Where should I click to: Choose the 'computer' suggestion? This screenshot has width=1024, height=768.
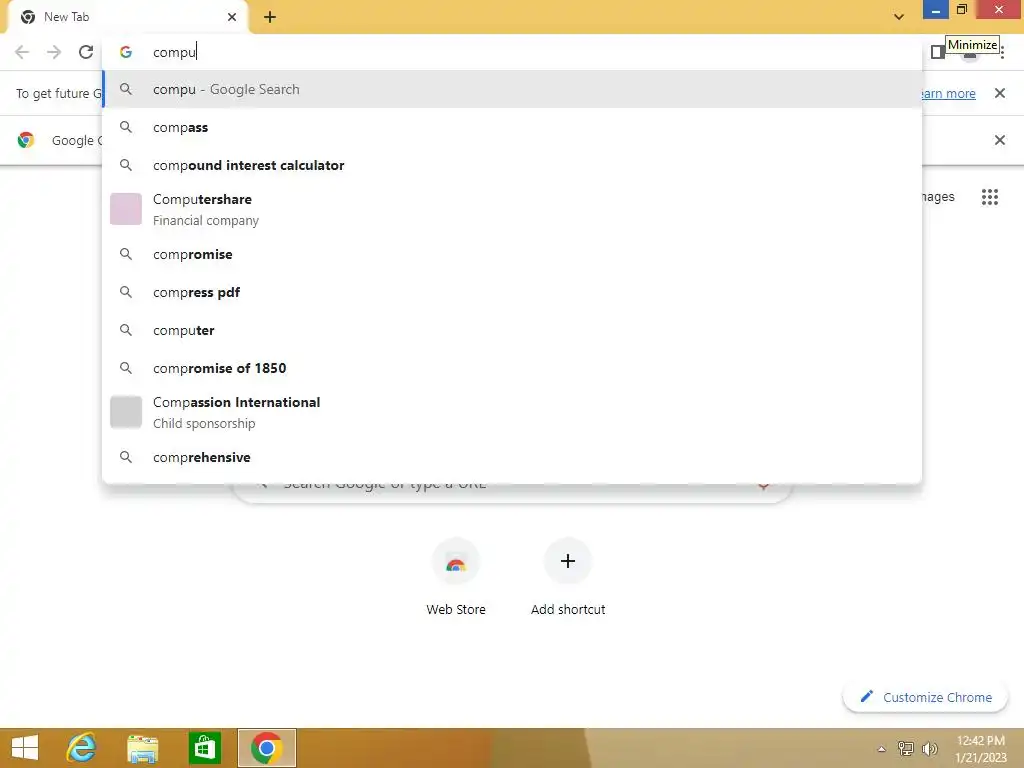point(512,330)
